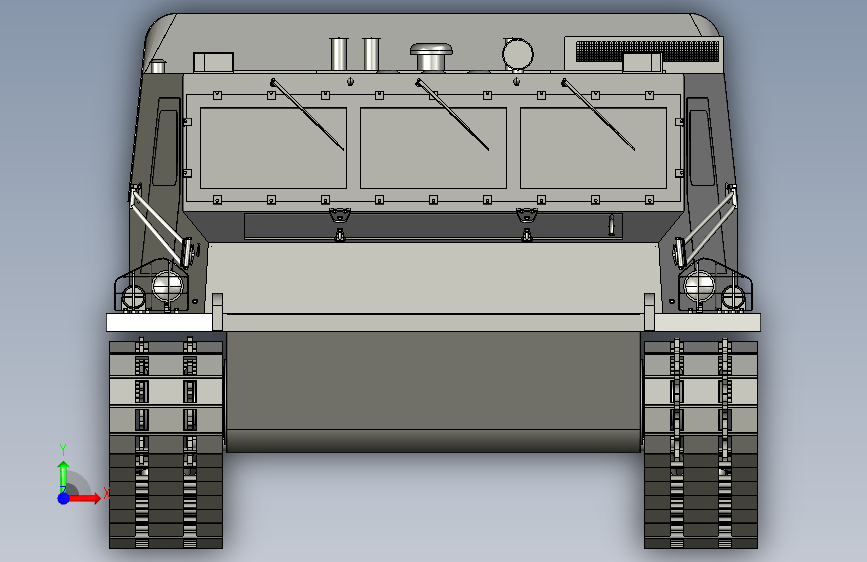Select the light upper front hull plate
The image size is (867, 562).
433,278
